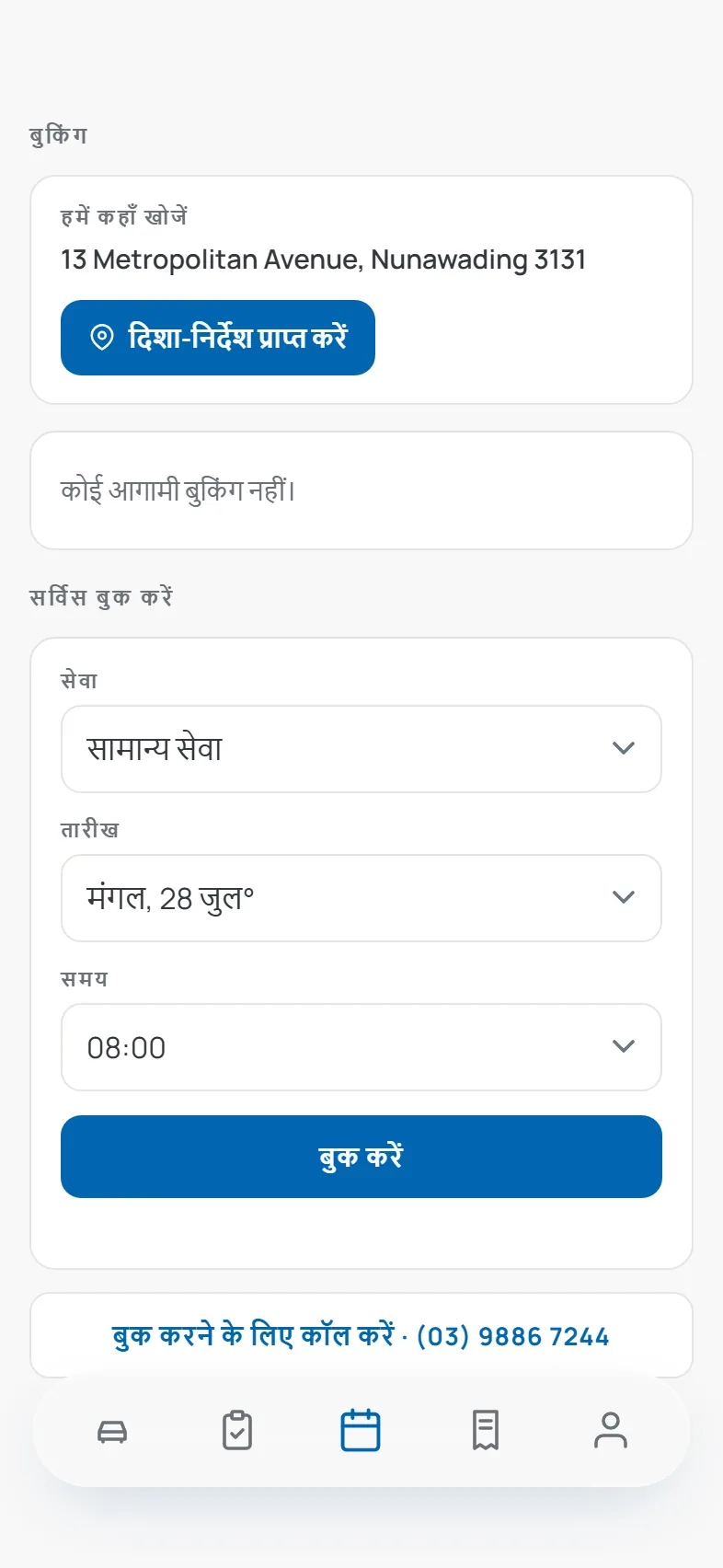Expand date options with the तारीख chevron
Viewport: 723px width, 1568px height.
(624, 897)
